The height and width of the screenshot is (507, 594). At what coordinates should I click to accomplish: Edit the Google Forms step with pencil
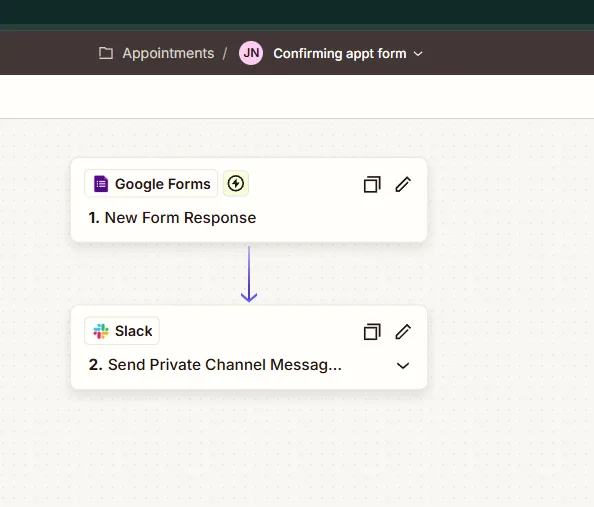[403, 185]
